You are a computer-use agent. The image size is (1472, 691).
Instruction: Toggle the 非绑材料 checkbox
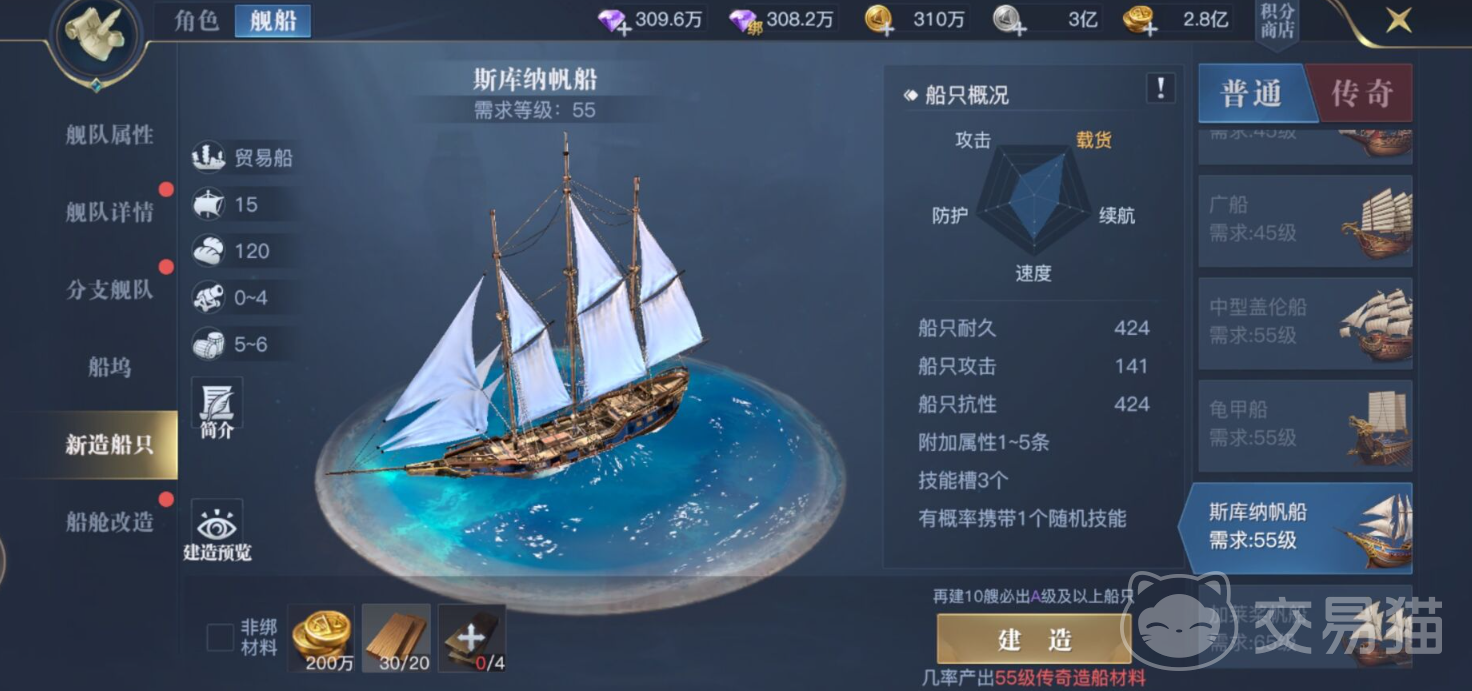tap(220, 637)
